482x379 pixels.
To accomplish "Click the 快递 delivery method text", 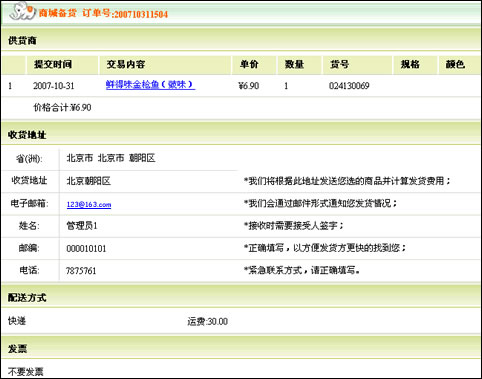I will pyautogui.click(x=17, y=321).
